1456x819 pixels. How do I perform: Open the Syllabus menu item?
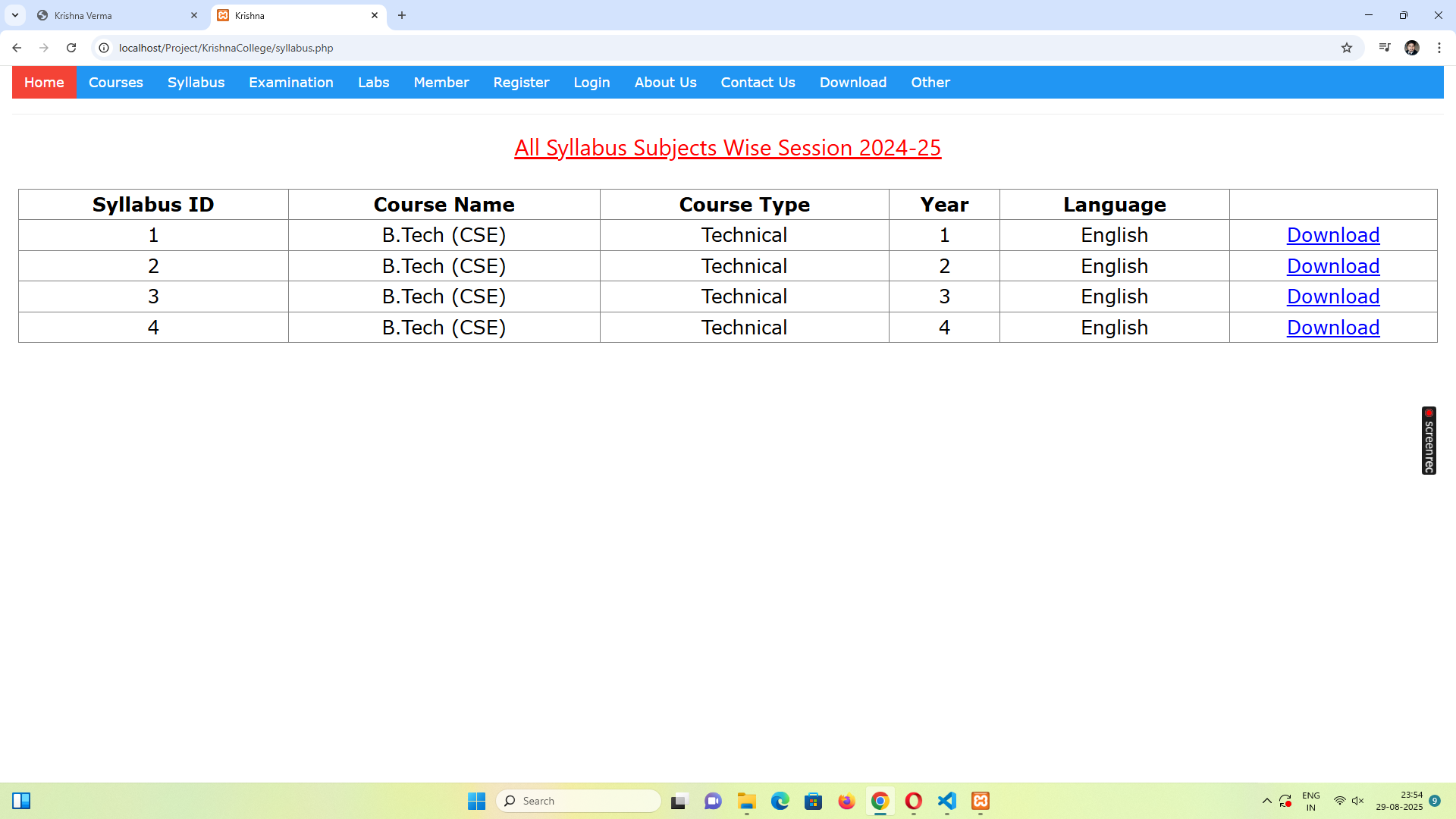pos(196,82)
